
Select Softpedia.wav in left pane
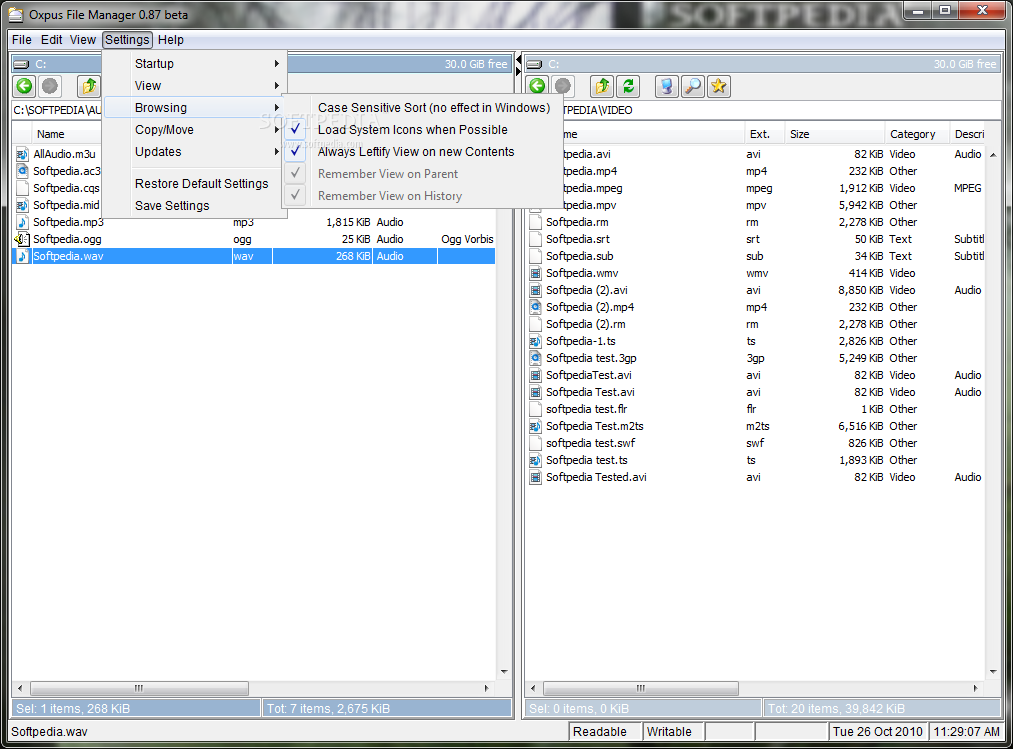pos(254,256)
